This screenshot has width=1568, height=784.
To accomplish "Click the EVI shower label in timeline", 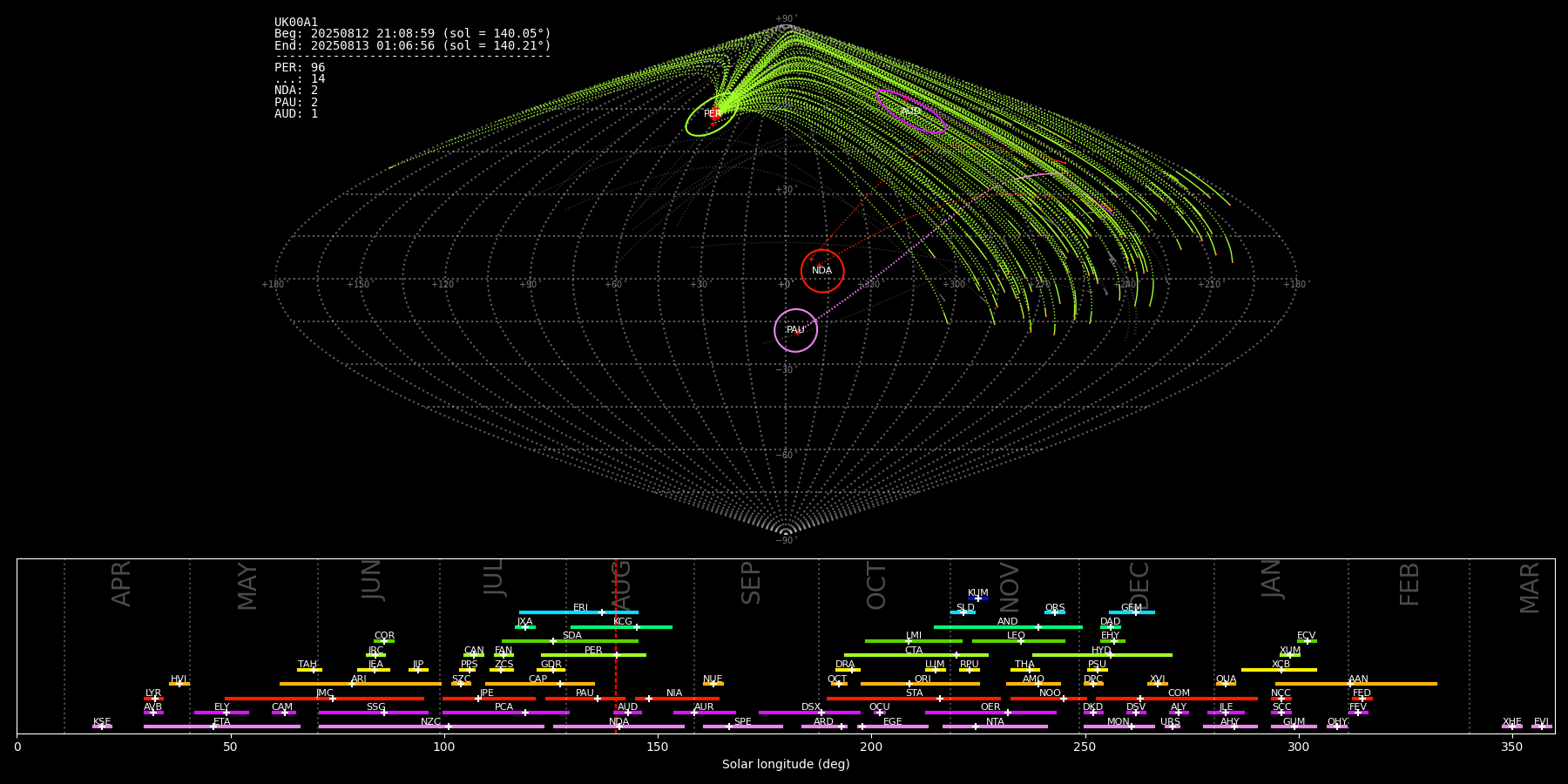I will (1541, 722).
